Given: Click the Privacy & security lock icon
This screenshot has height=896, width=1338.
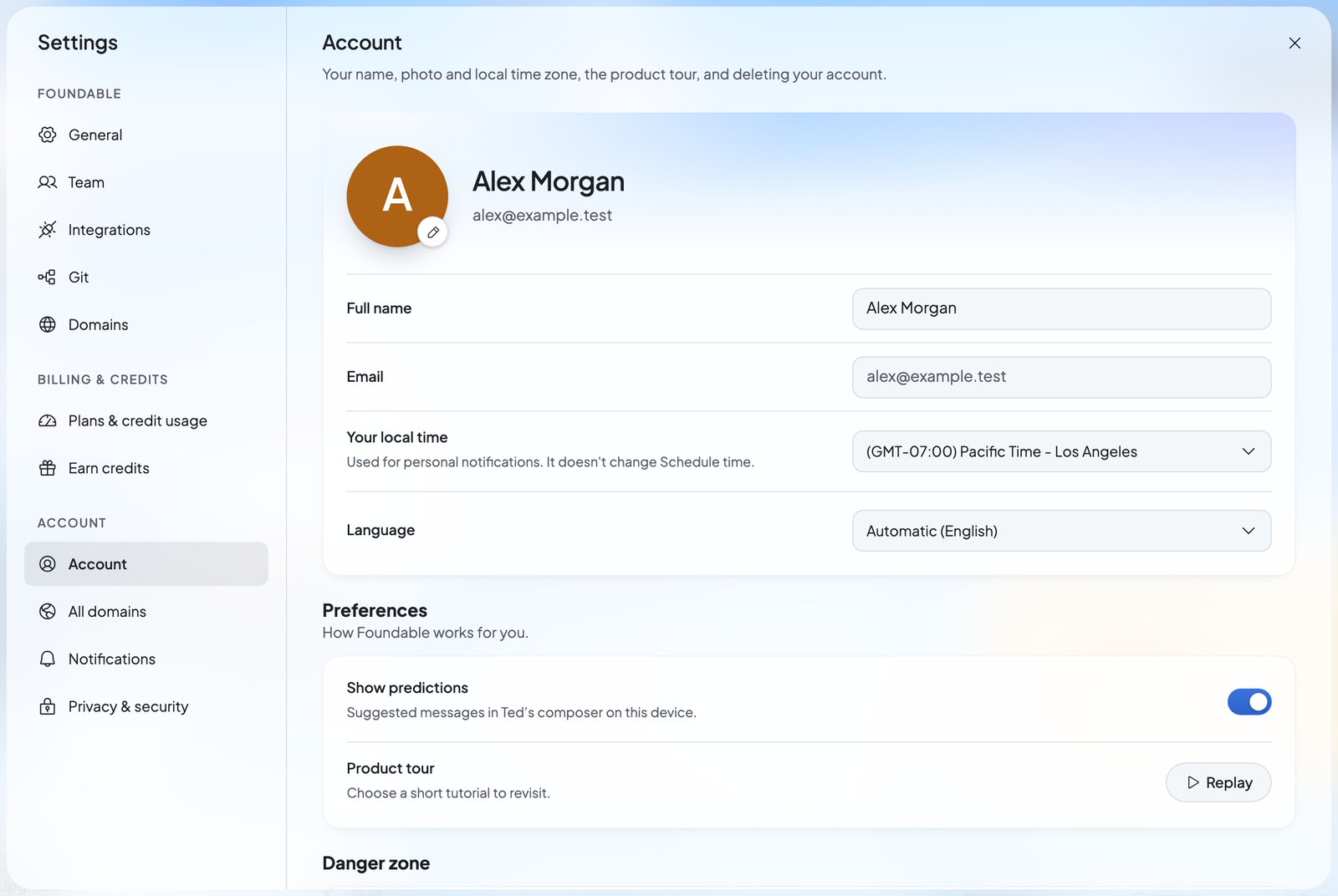Looking at the screenshot, I should (x=48, y=706).
